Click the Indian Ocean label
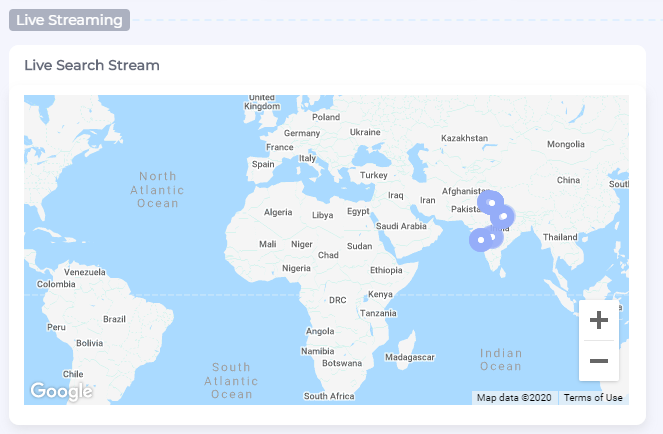Screen dimensions: 663x434 tap(501, 359)
